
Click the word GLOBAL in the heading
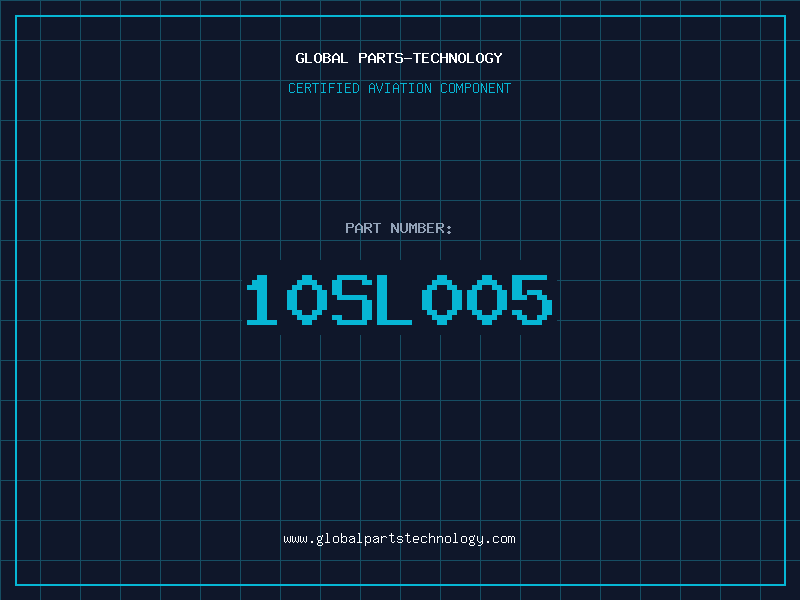coord(322,58)
